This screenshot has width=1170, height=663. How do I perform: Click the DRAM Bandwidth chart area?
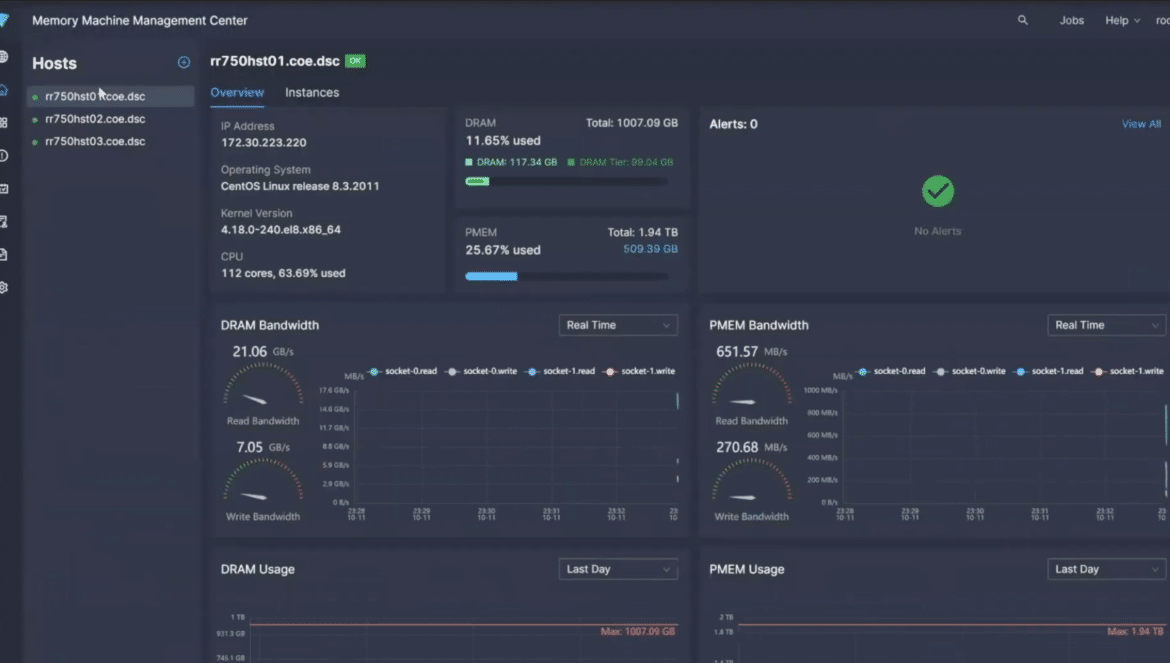516,446
